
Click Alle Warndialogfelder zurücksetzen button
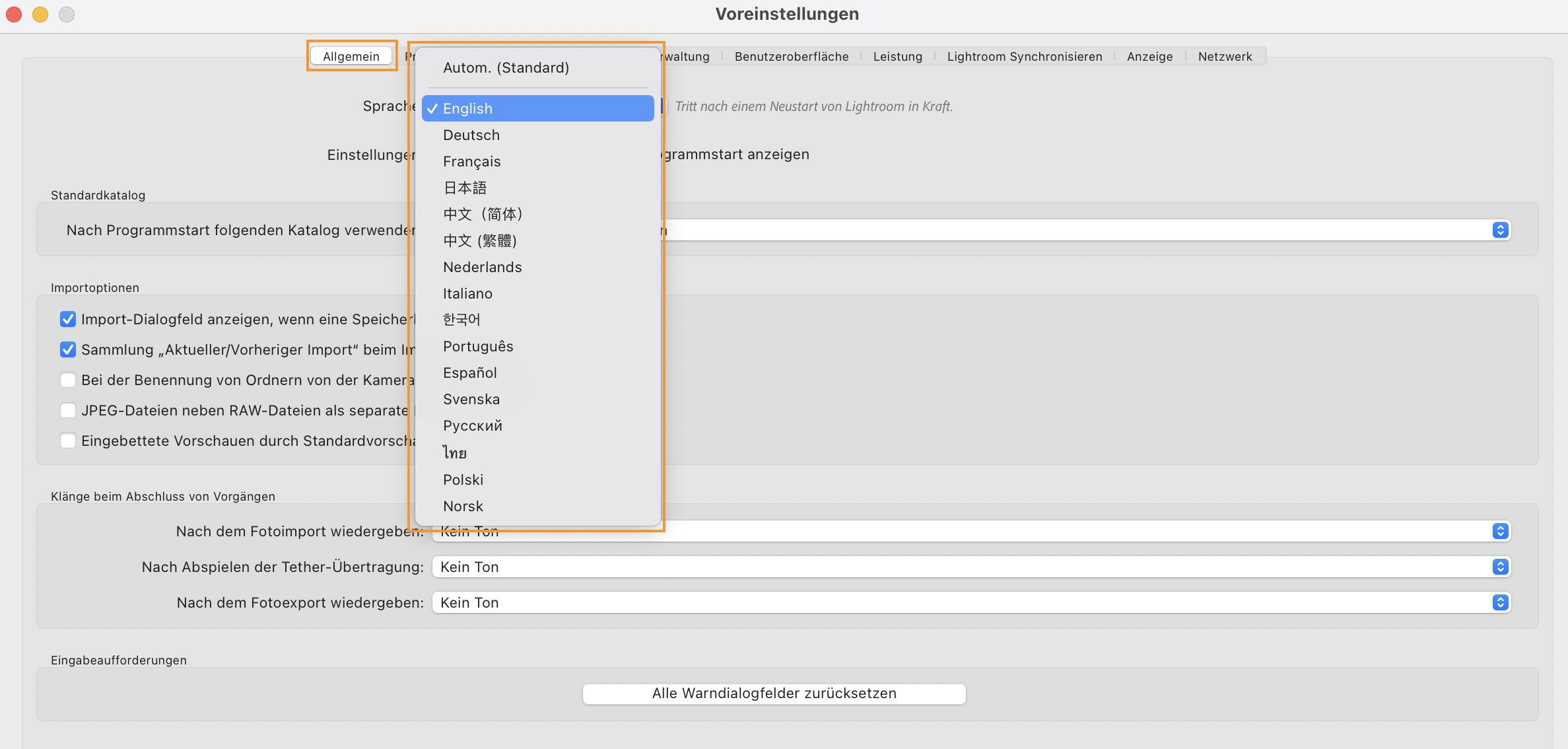pyautogui.click(x=773, y=694)
